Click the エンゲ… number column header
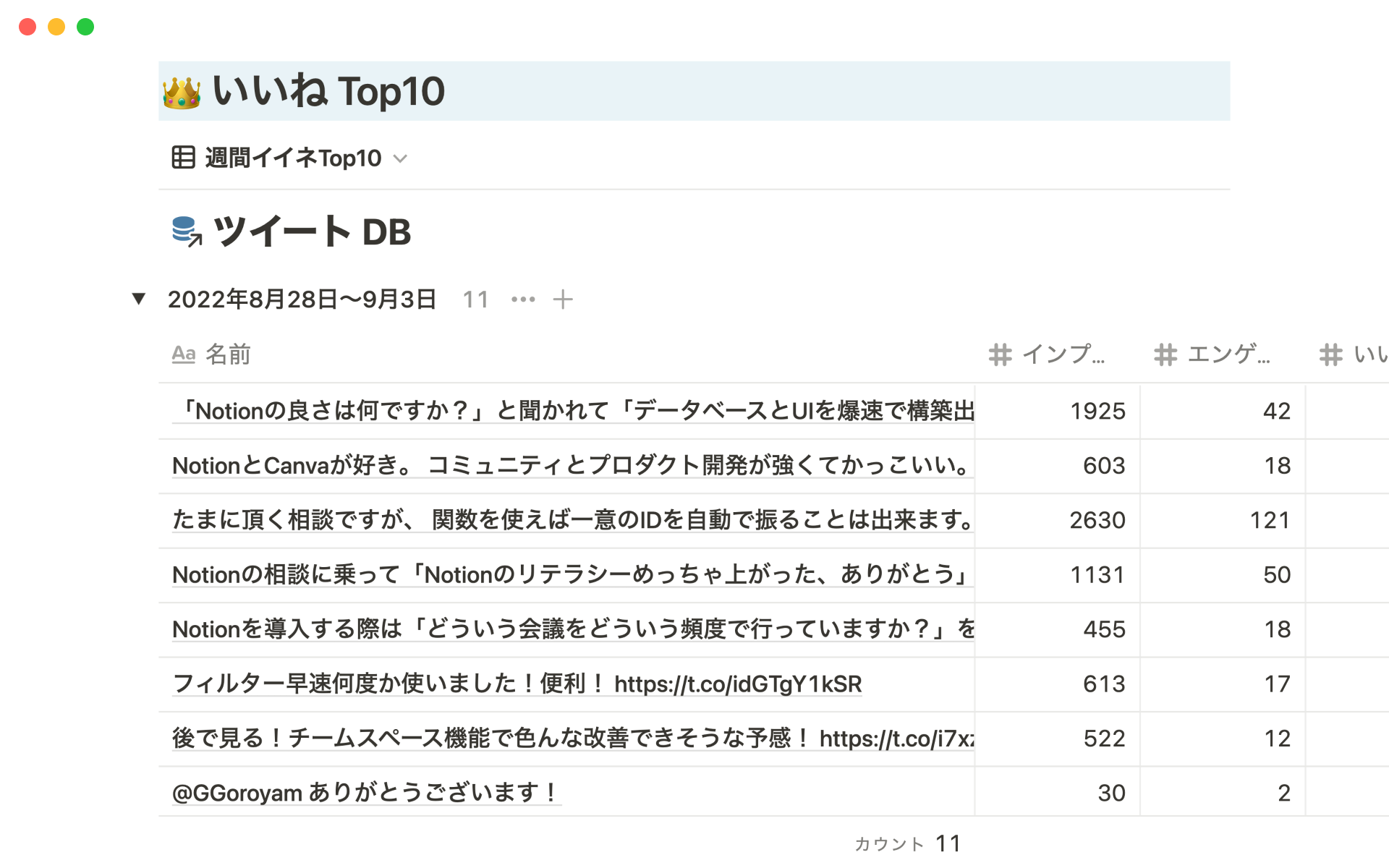Image resolution: width=1389 pixels, height=868 pixels. 1212,354
